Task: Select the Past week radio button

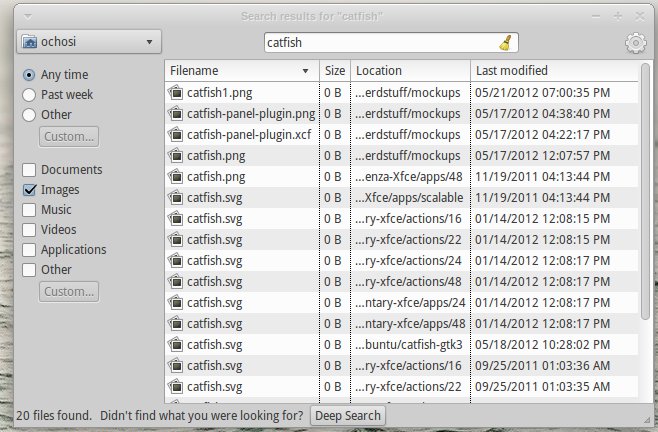Action: pos(29,95)
